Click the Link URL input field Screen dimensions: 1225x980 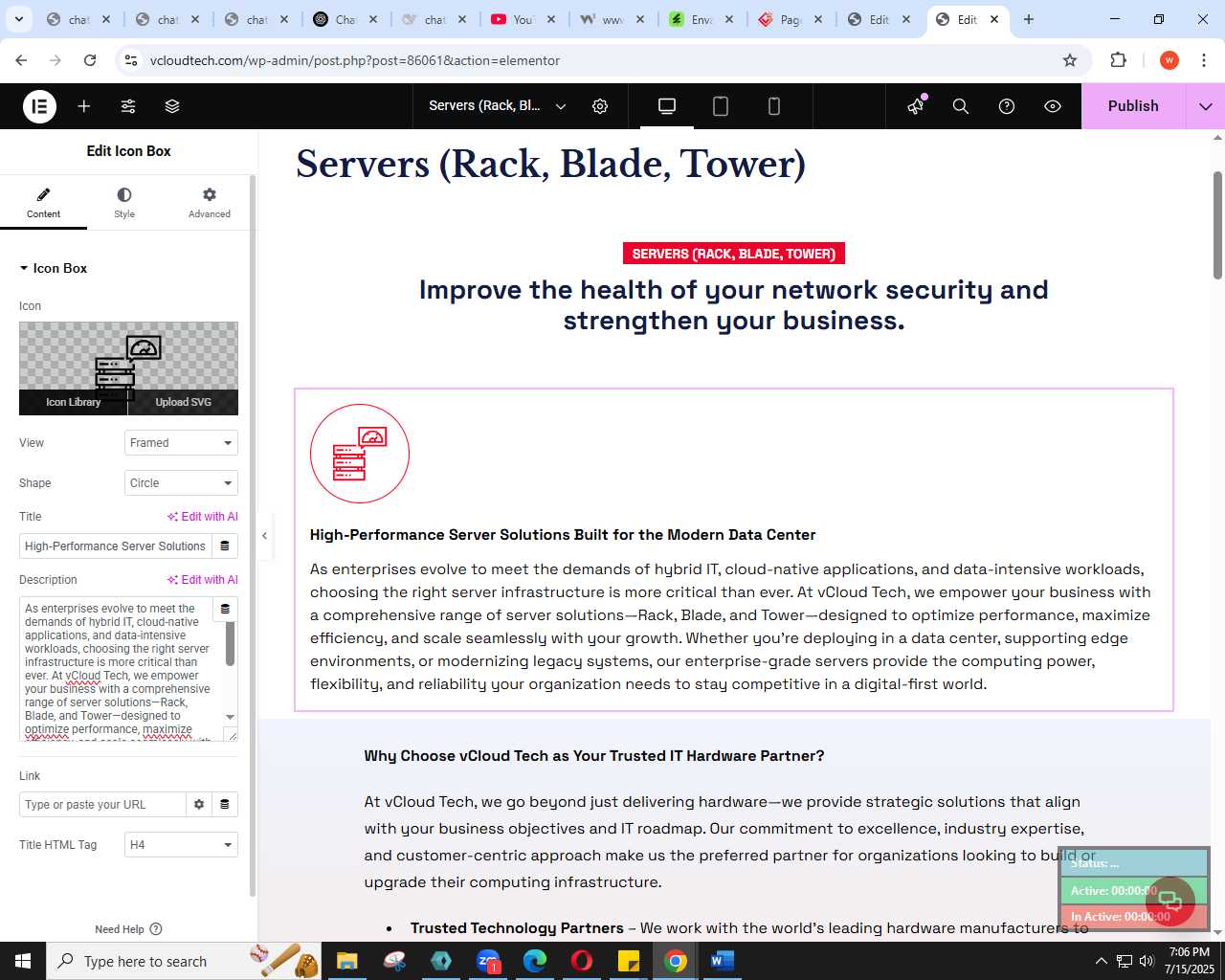coord(102,805)
